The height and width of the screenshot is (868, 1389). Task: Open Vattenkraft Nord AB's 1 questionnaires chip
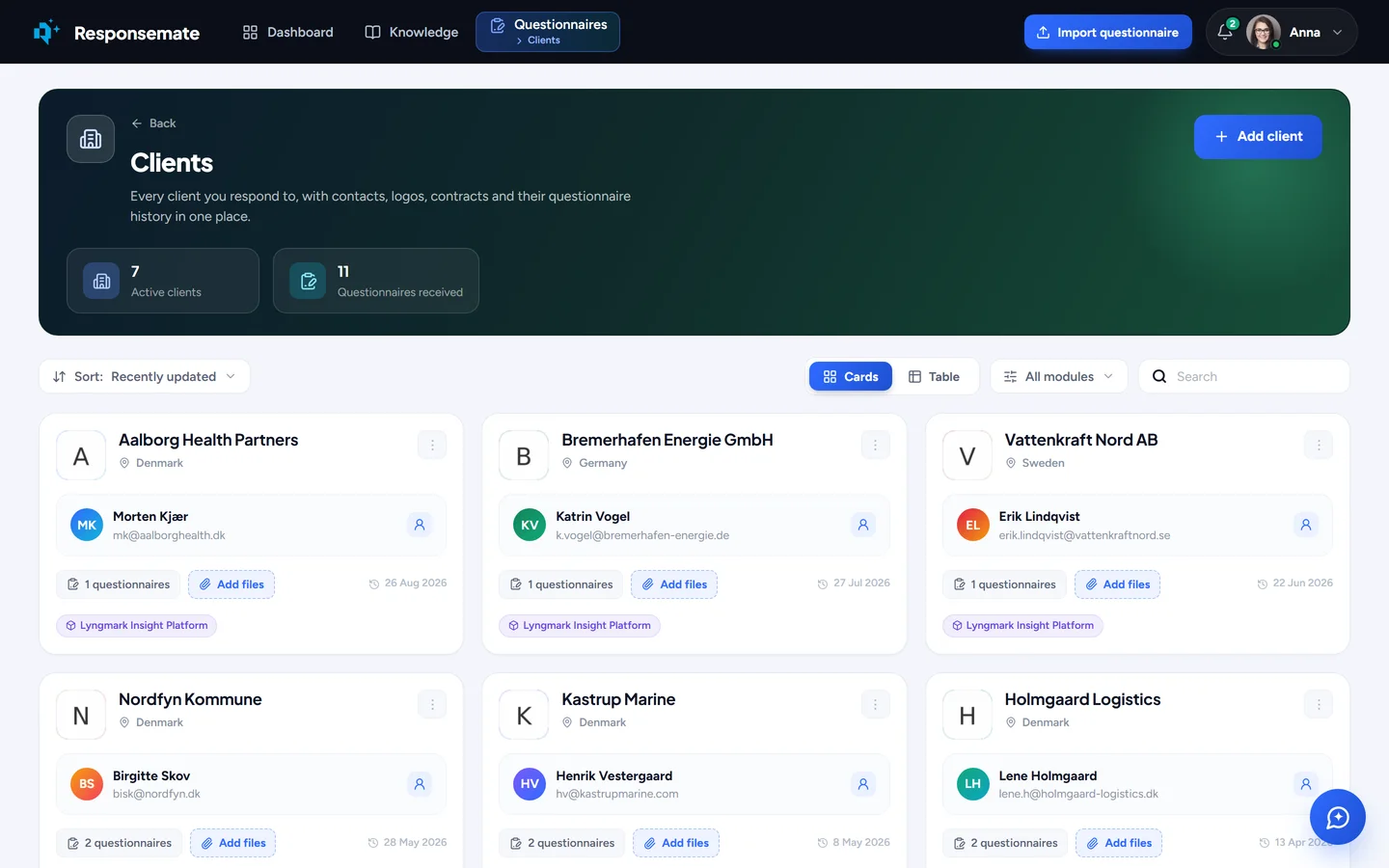pos(1004,584)
